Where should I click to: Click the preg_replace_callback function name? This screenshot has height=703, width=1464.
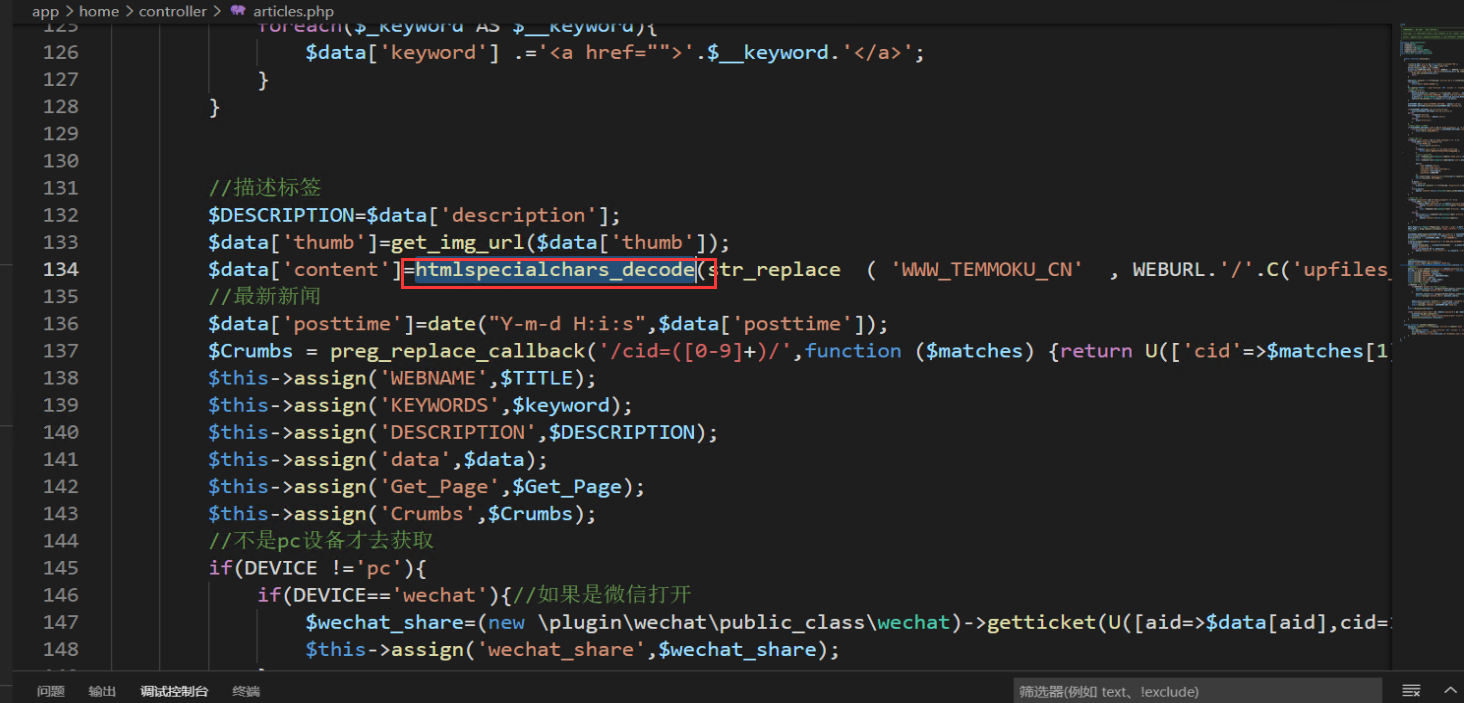tap(459, 351)
